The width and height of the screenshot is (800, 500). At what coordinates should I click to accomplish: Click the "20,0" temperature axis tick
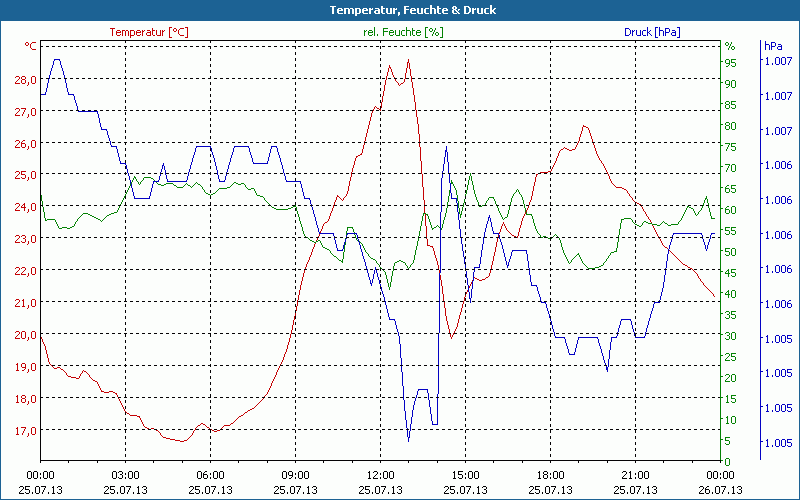[27, 335]
